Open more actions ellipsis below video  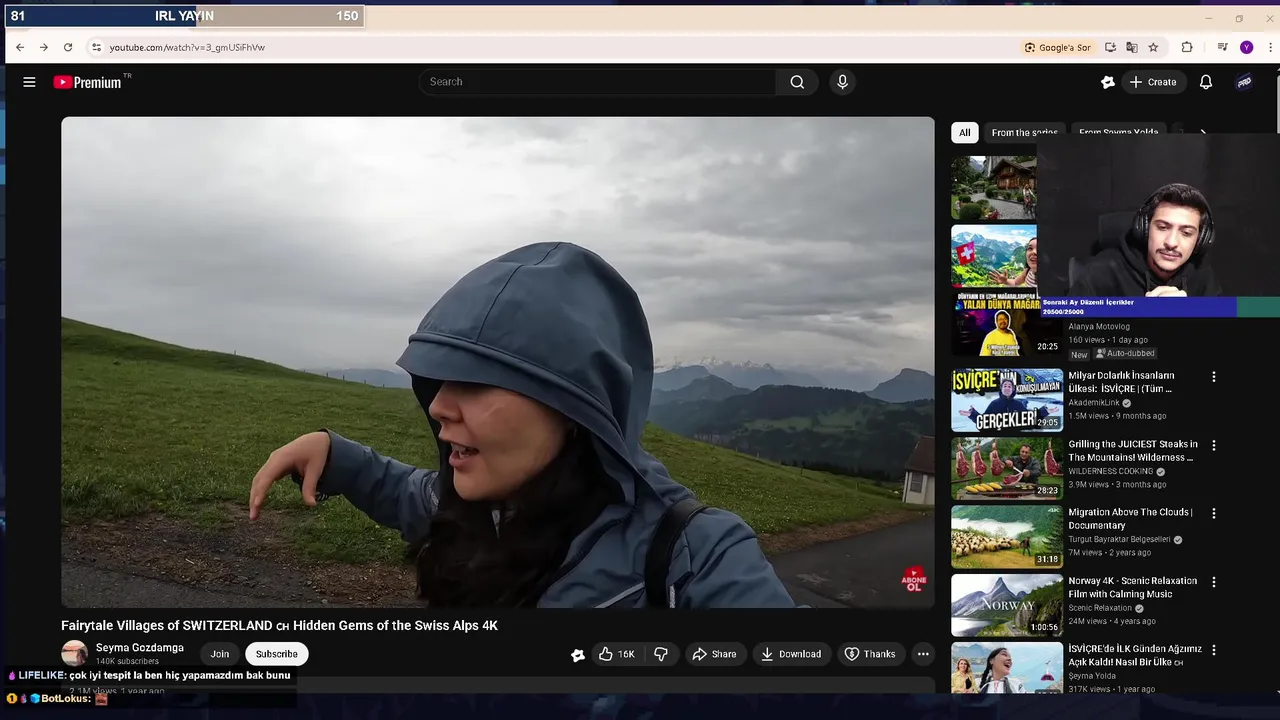pyautogui.click(x=923, y=654)
